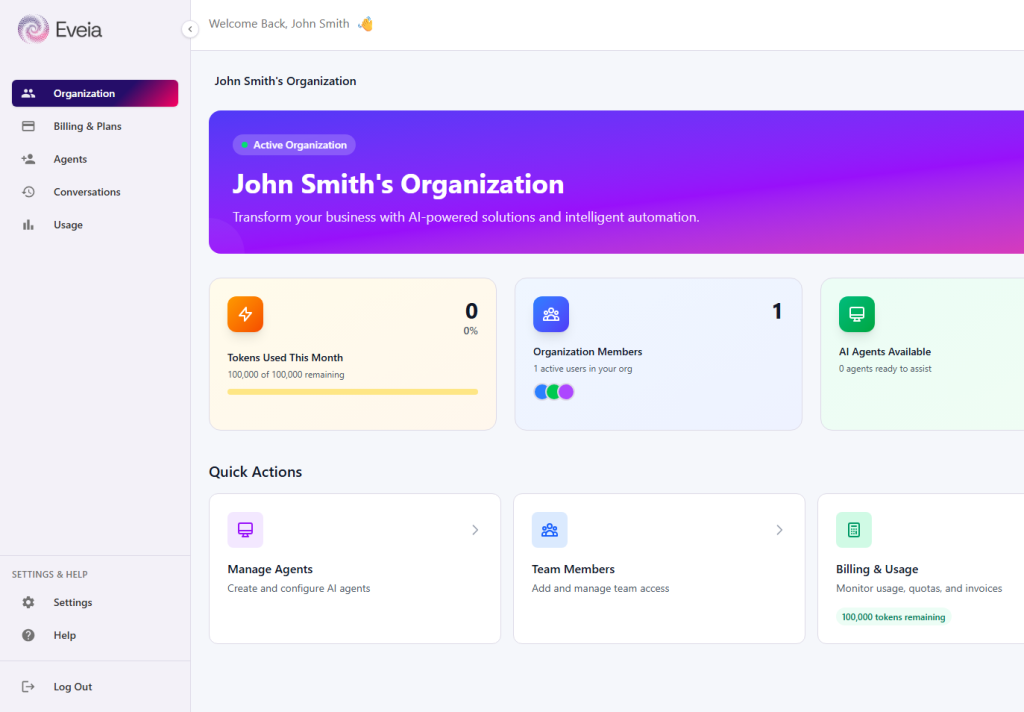Image resolution: width=1024 pixels, height=712 pixels.
Task: Open Billing & Plans in the sidebar
Action: [87, 127]
